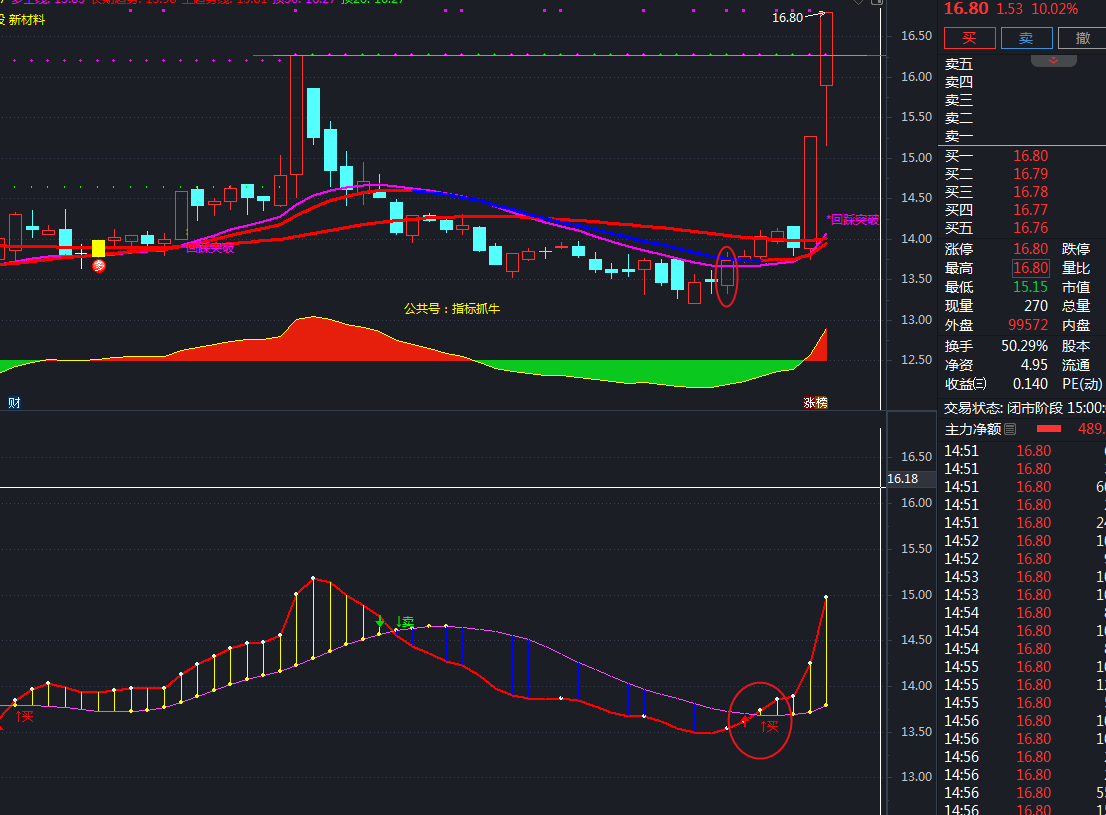Click the 量比 label
This screenshot has height=815, width=1106.
click(1076, 268)
